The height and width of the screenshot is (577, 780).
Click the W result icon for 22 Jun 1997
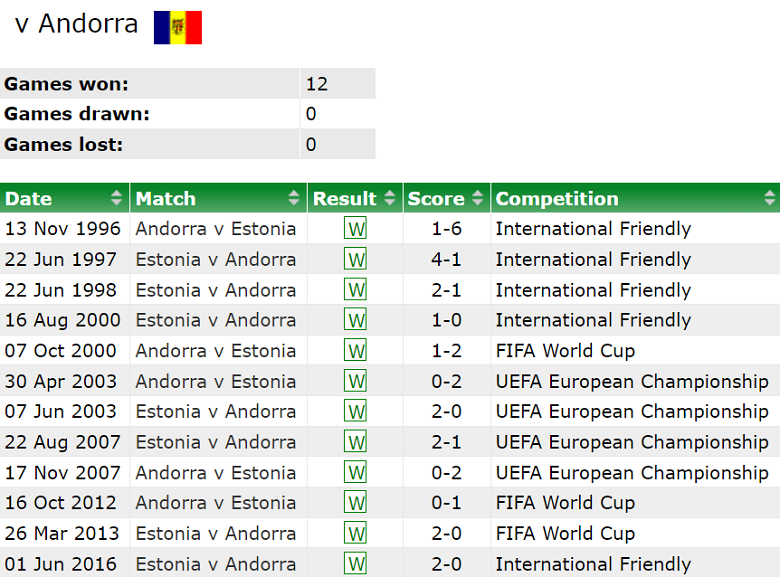coord(355,259)
